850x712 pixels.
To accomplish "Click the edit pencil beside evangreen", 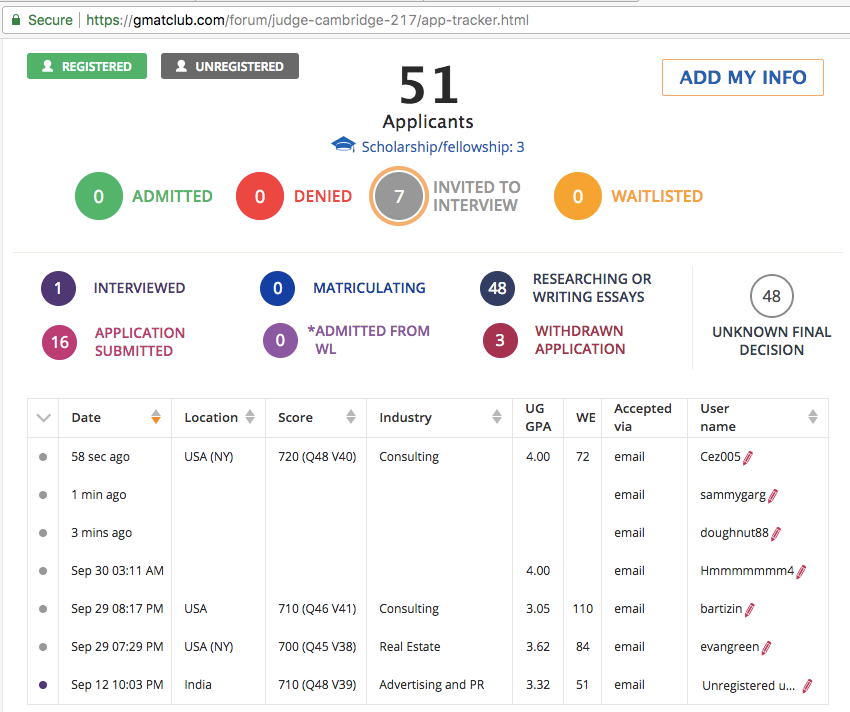I will point(767,647).
